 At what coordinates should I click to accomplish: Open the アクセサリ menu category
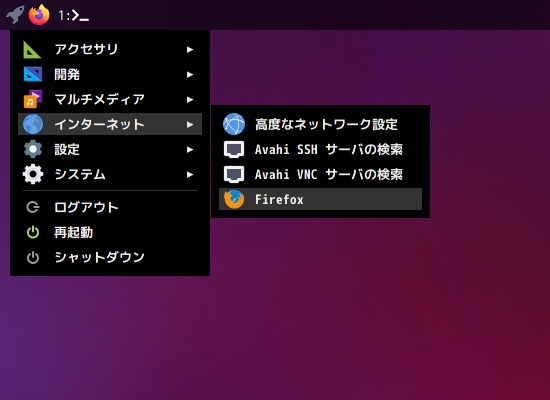(110, 49)
